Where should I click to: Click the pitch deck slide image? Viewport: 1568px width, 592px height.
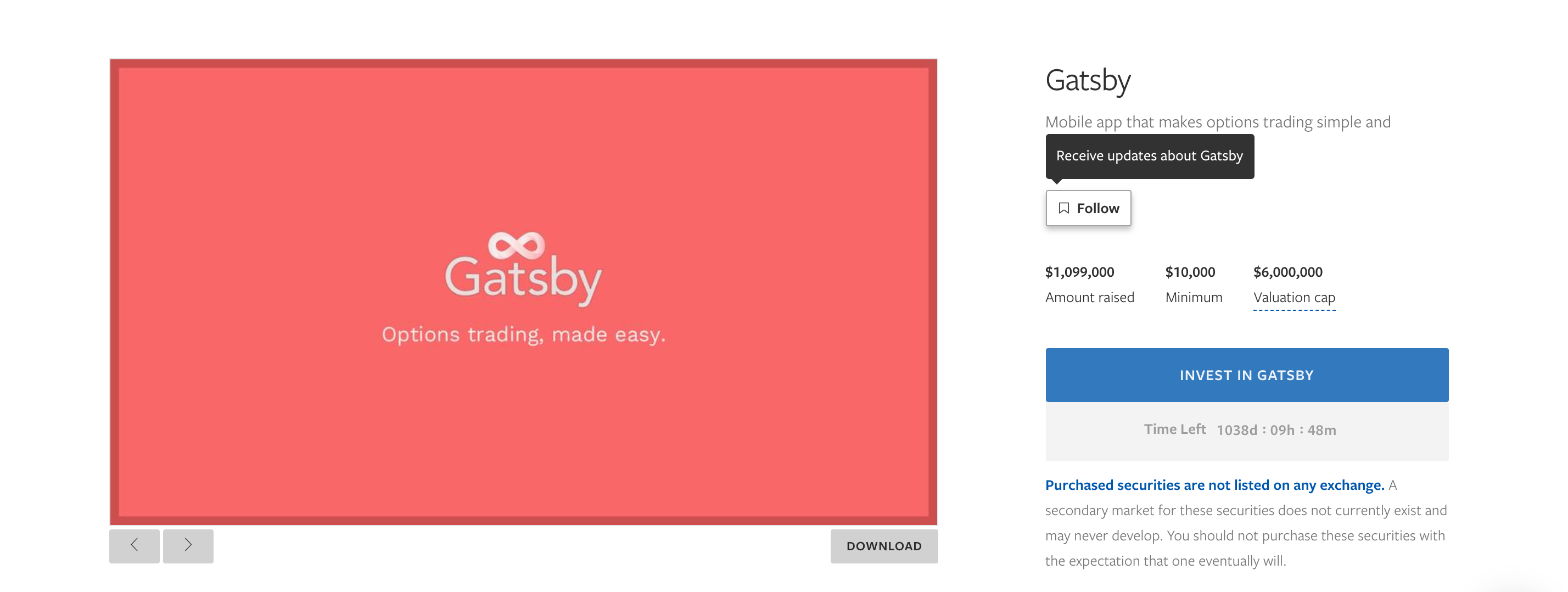[x=523, y=292]
